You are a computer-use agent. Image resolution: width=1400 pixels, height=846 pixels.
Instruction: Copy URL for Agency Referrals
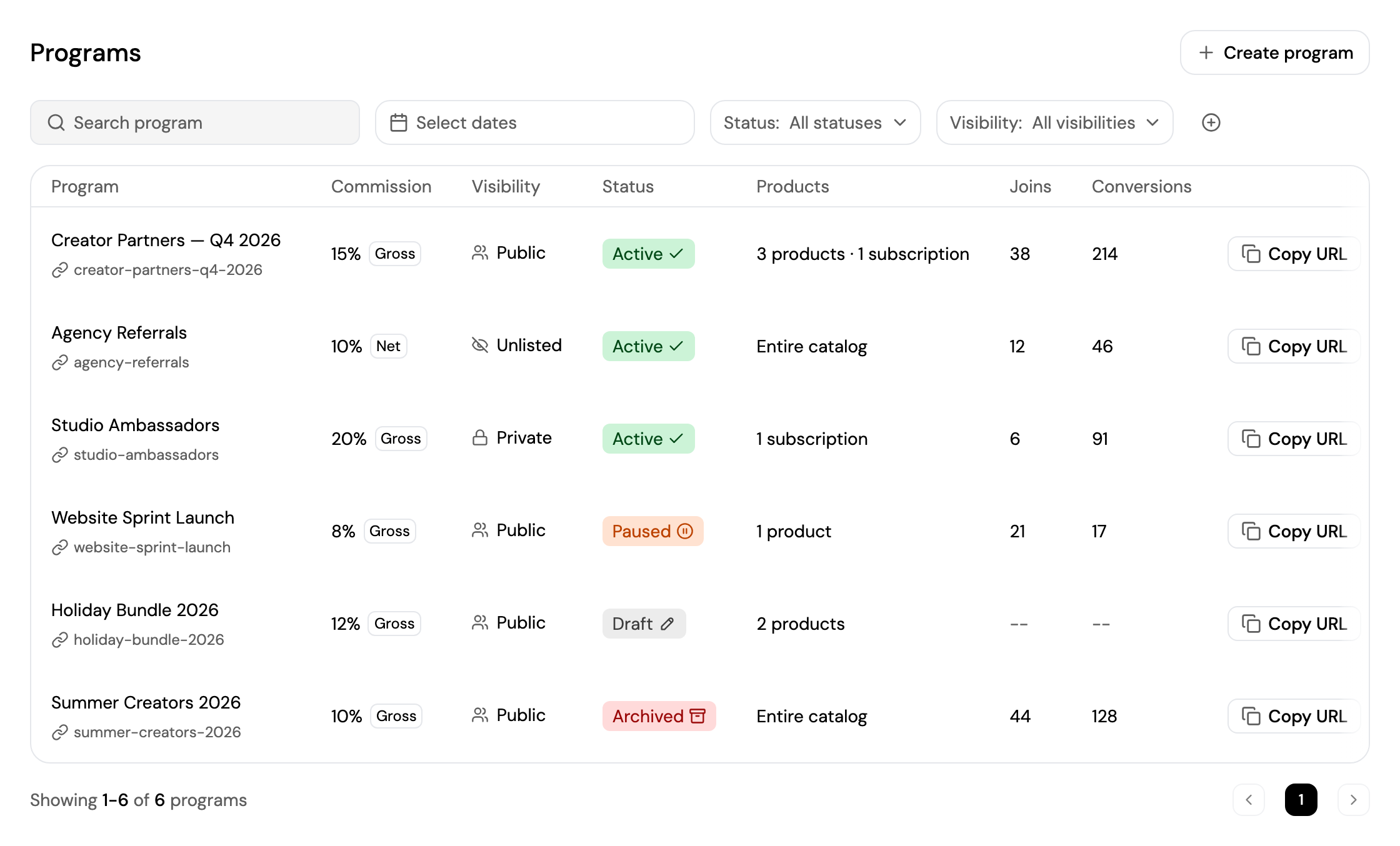point(1294,346)
